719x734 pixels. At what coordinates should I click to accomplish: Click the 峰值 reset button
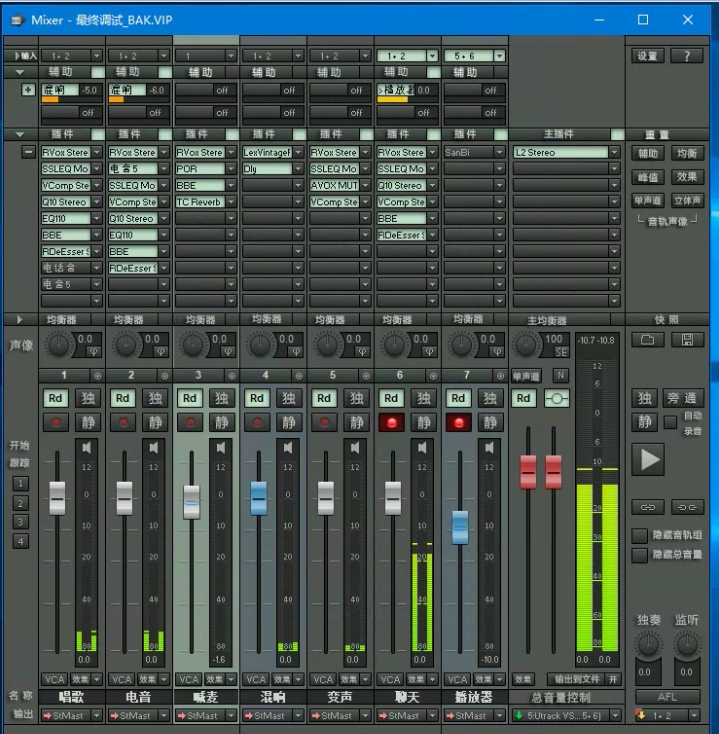click(x=647, y=177)
